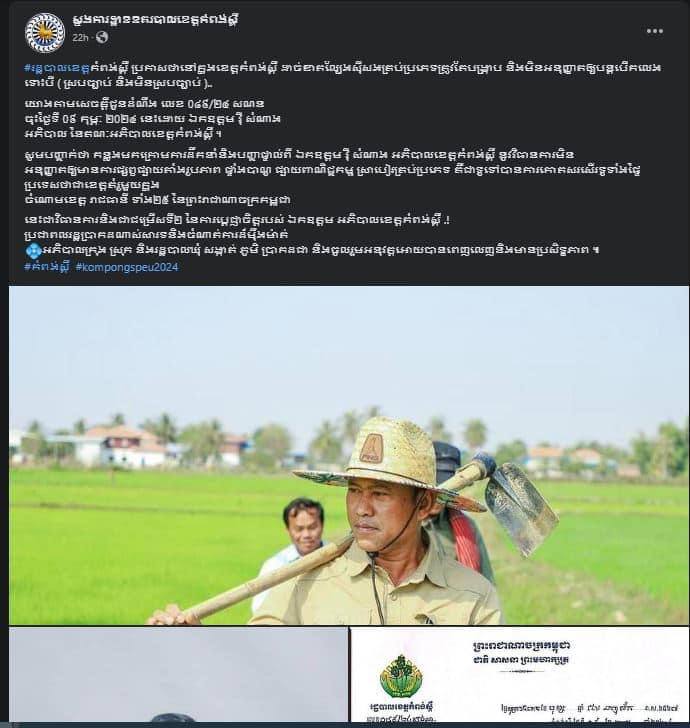Screen dimensions: 690x728
Task: Click the green emblem on the letter
Action: (x=401, y=676)
